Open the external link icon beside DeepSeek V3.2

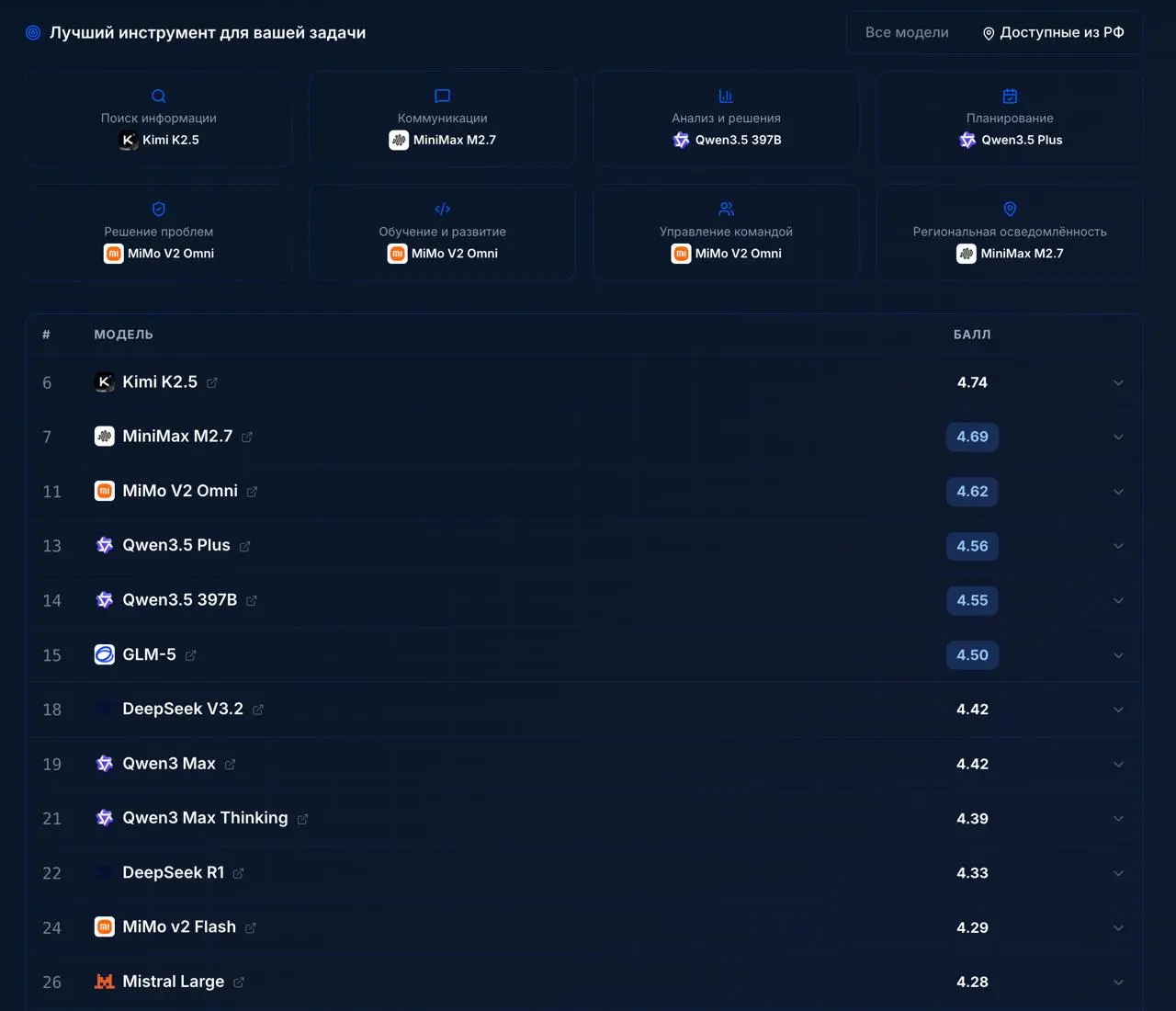[258, 710]
